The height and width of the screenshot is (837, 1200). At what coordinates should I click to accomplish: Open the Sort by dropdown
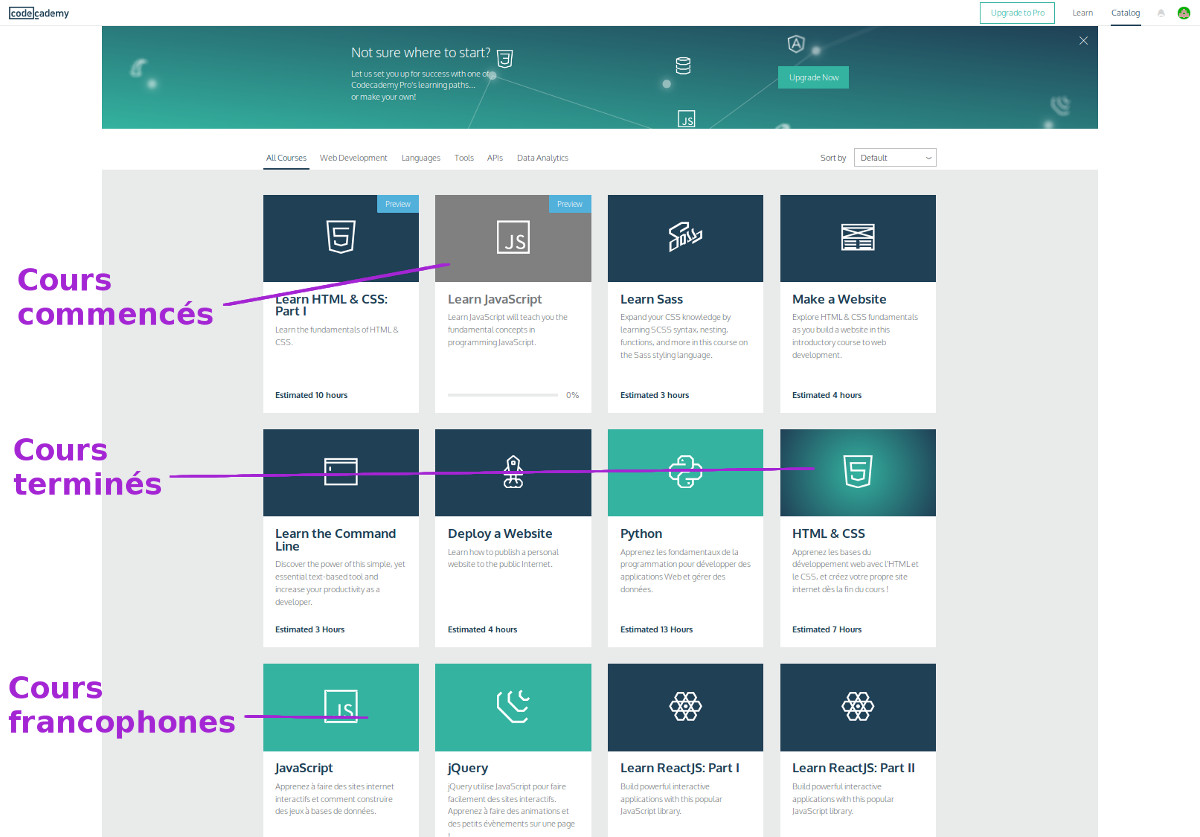[x=894, y=157]
